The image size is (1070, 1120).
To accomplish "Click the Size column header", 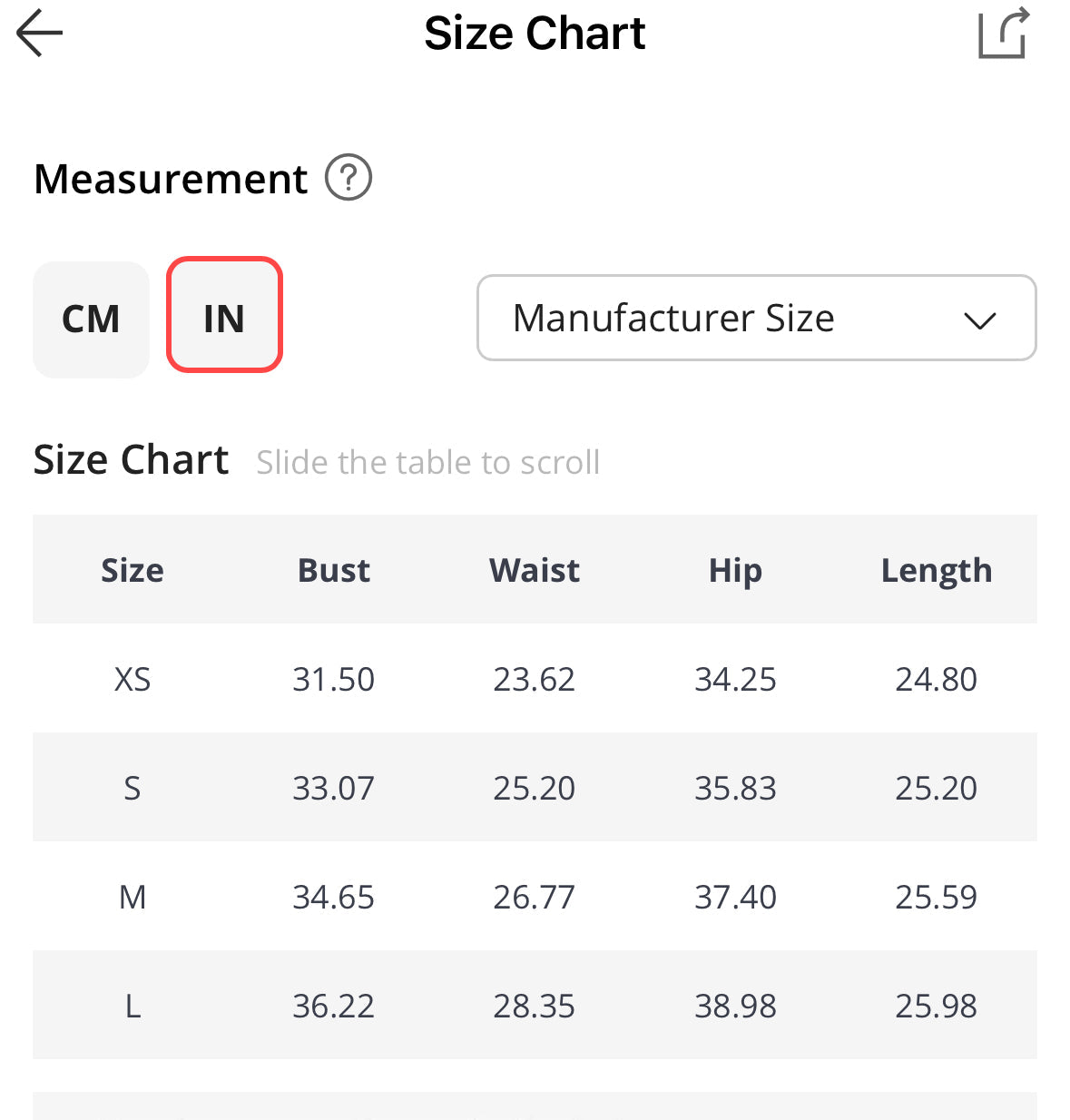I will pyautogui.click(x=133, y=570).
